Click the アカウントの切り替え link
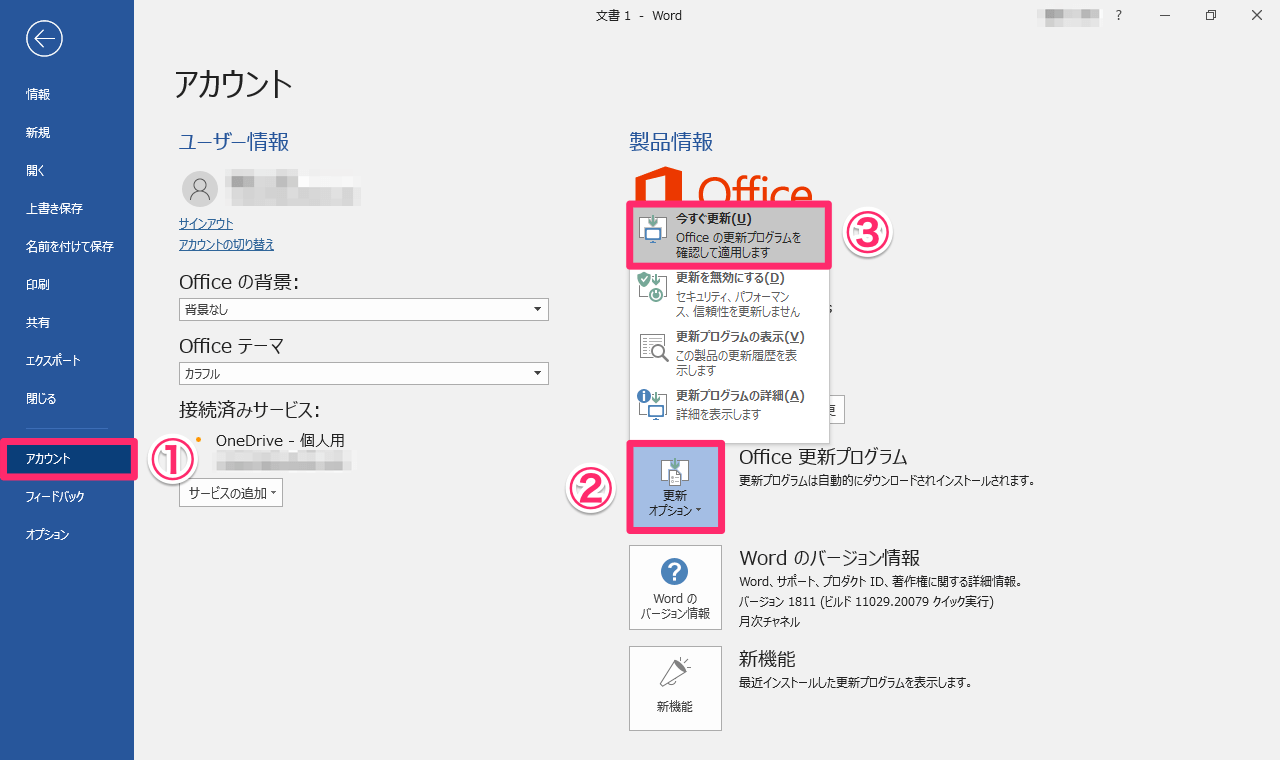Viewport: 1280px width, 760px height. [226, 245]
